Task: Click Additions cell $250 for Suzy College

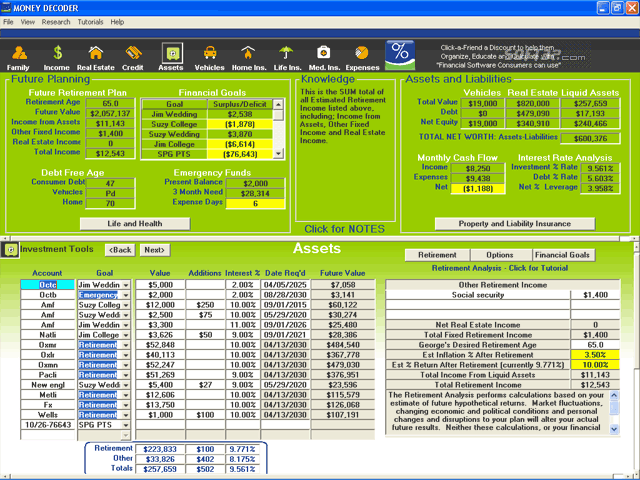Action: coord(205,305)
